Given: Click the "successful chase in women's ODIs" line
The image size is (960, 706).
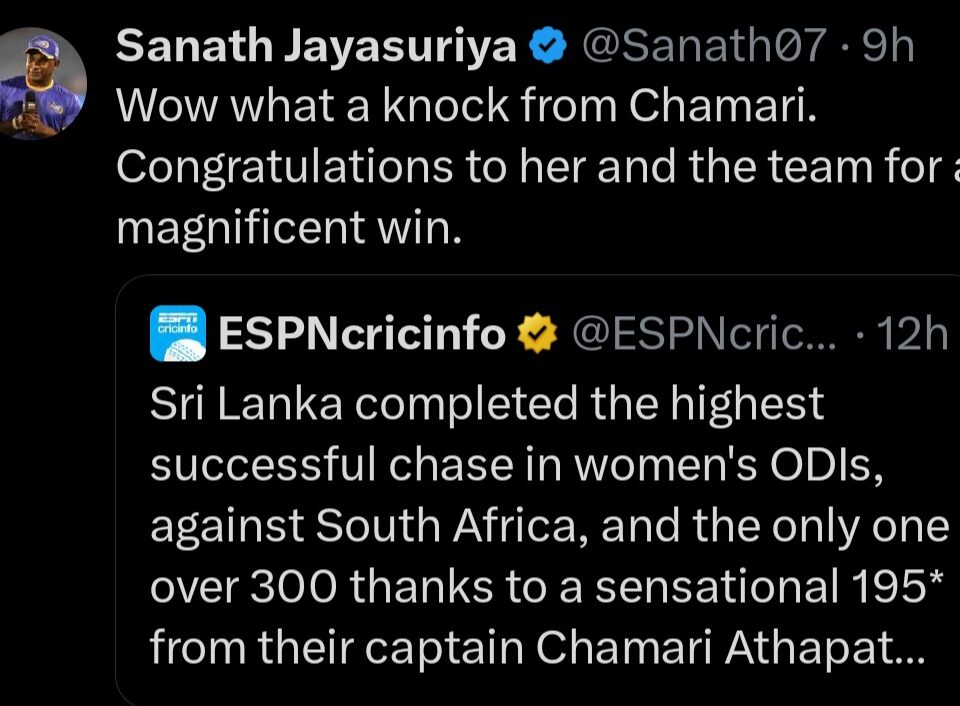Looking at the screenshot, I should (x=516, y=465).
